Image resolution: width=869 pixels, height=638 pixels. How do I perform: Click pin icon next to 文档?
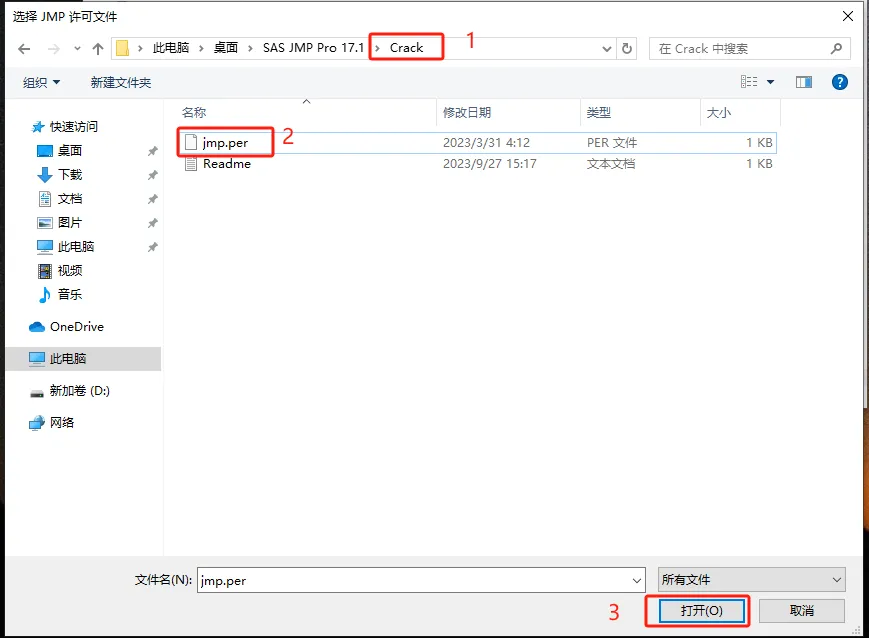tap(152, 199)
